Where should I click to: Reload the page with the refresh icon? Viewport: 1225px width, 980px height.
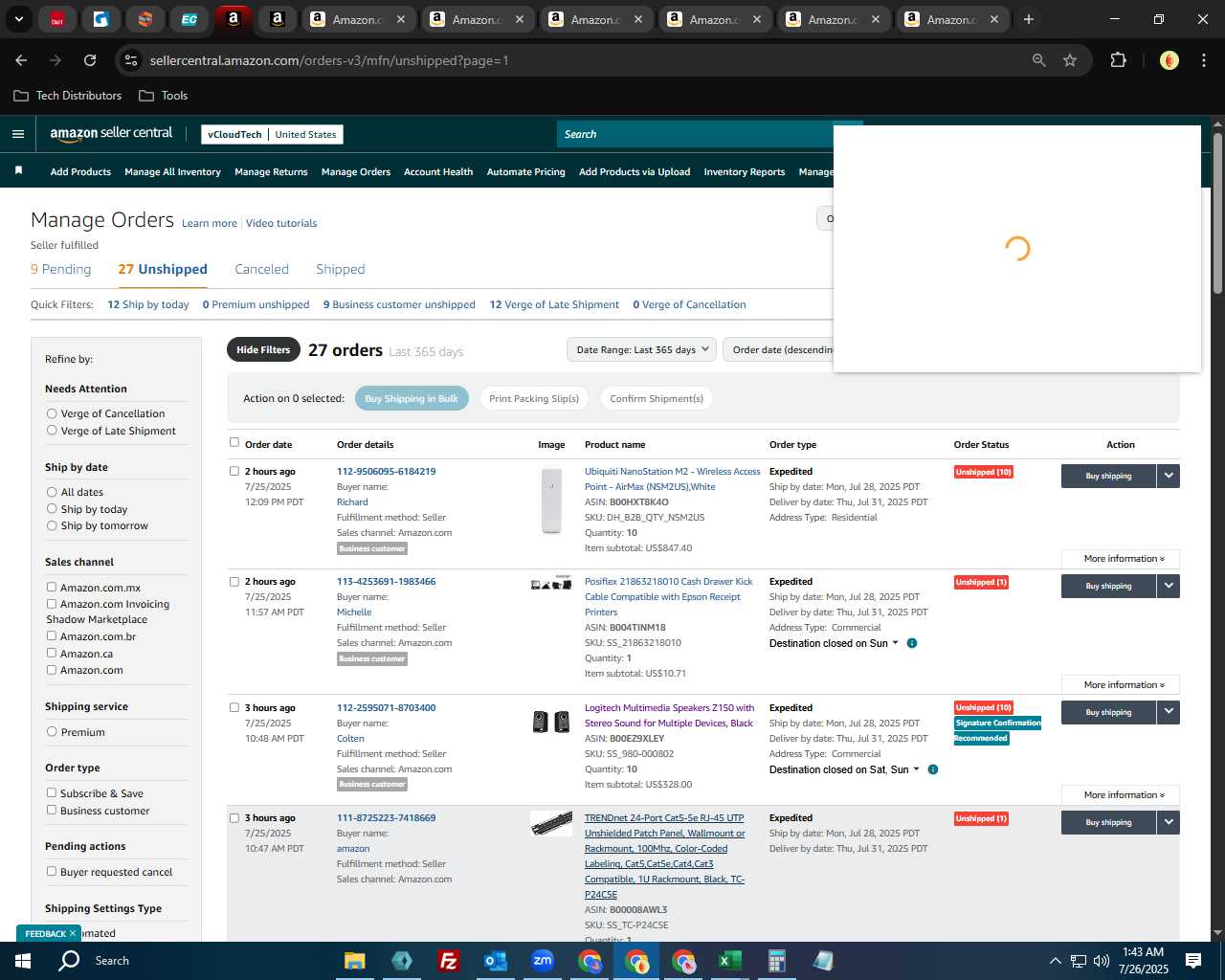90,60
